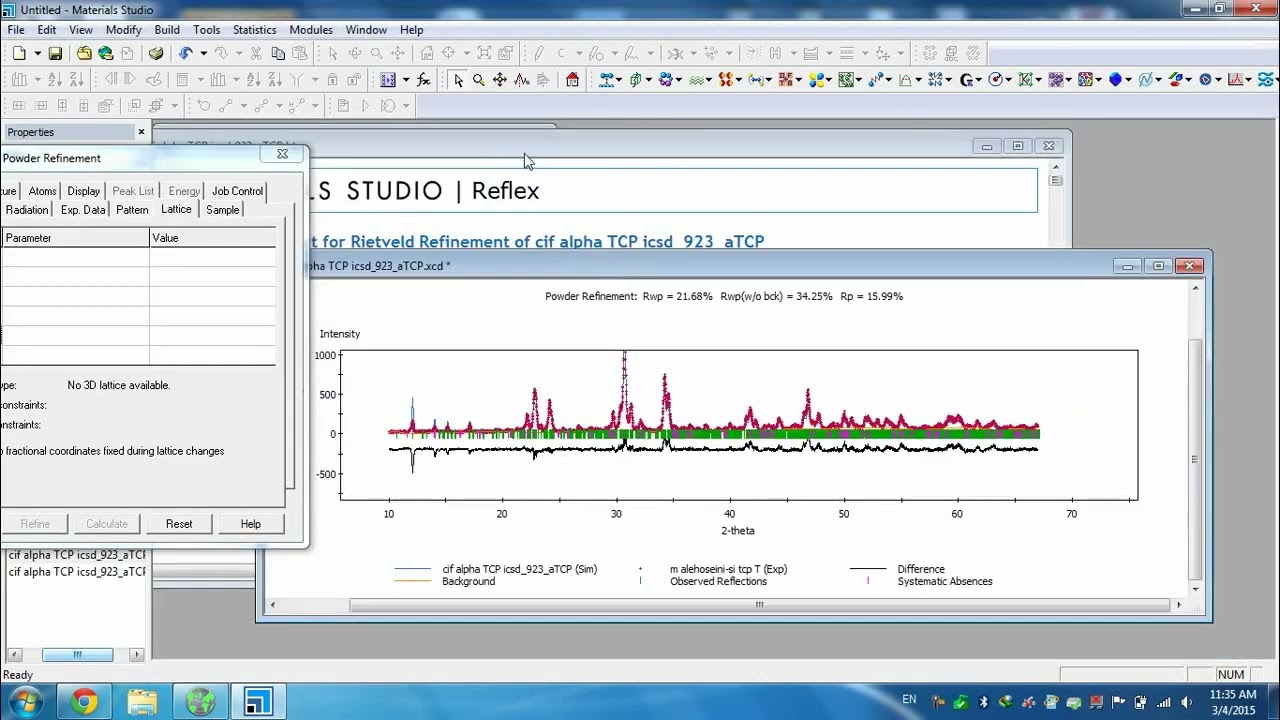This screenshot has height=720, width=1280.
Task: Click the blue N wave module icon
Action: [1145, 80]
